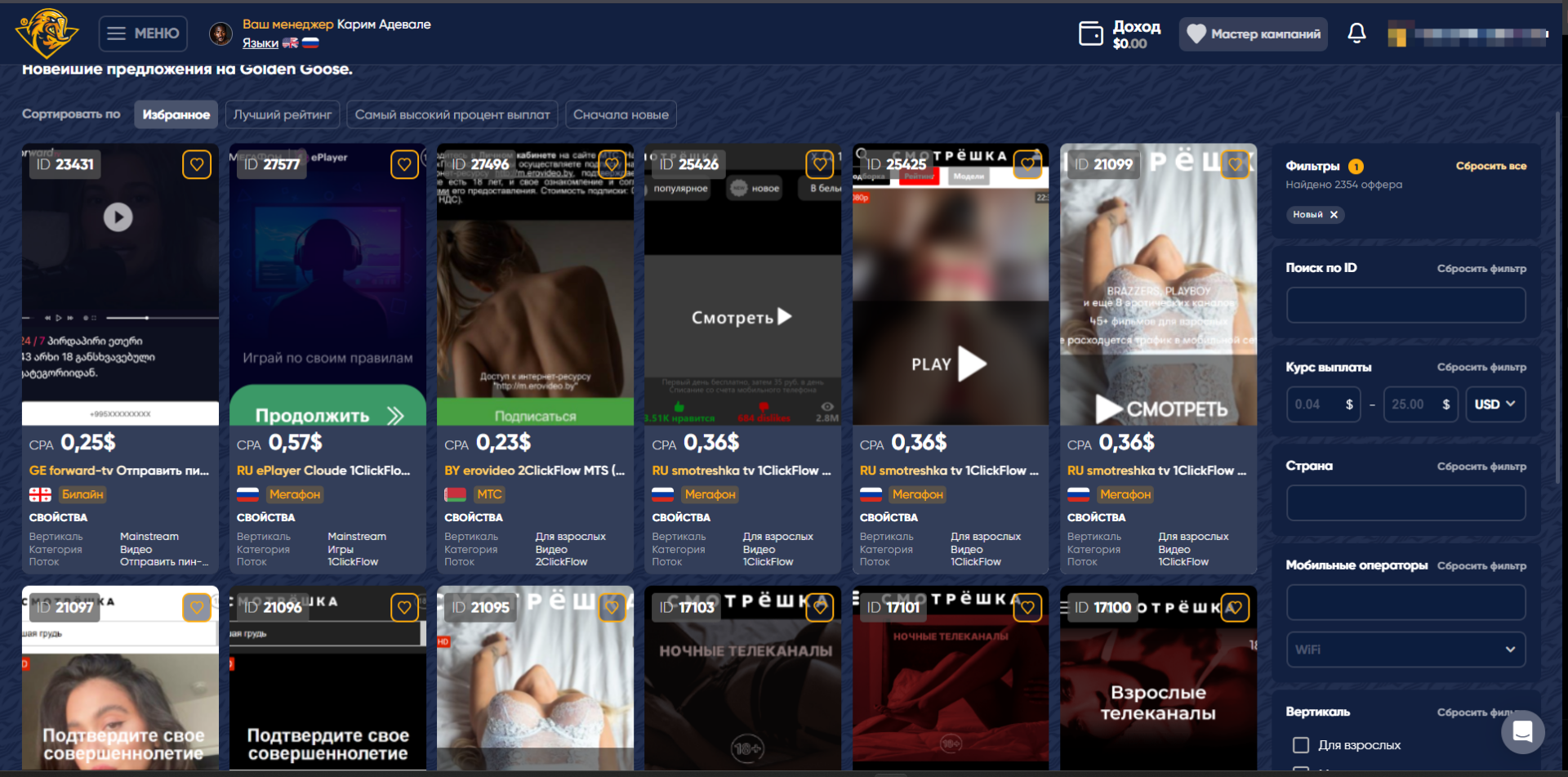1568x777 pixels.
Task: Open the support chat bubble
Action: coord(1522,731)
